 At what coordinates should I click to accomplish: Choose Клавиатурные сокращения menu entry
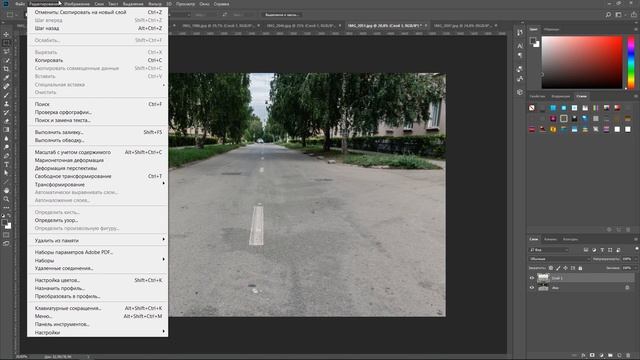tap(98, 308)
